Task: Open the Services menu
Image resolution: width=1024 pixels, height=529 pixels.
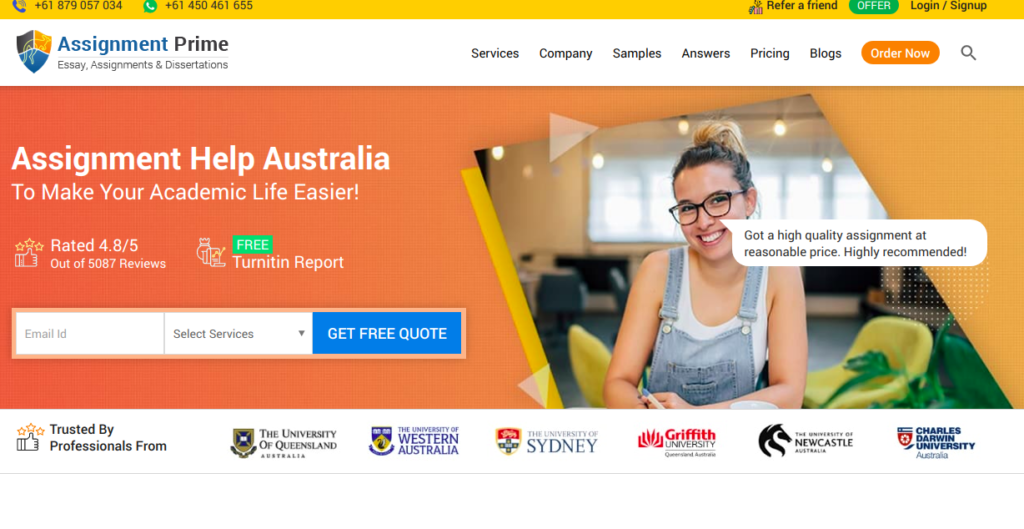Action: click(x=495, y=54)
